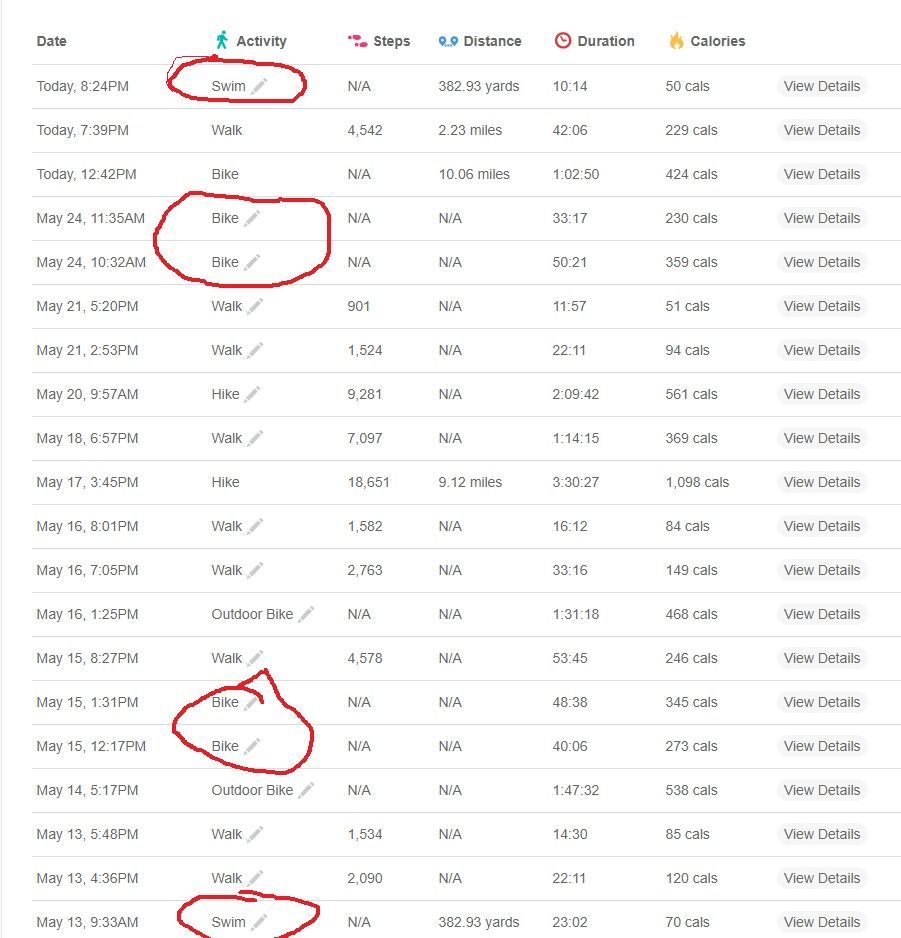This screenshot has height=938, width=901.
Task: View Details of 1:47:32 Outdoor Bike
Action: (x=821, y=790)
